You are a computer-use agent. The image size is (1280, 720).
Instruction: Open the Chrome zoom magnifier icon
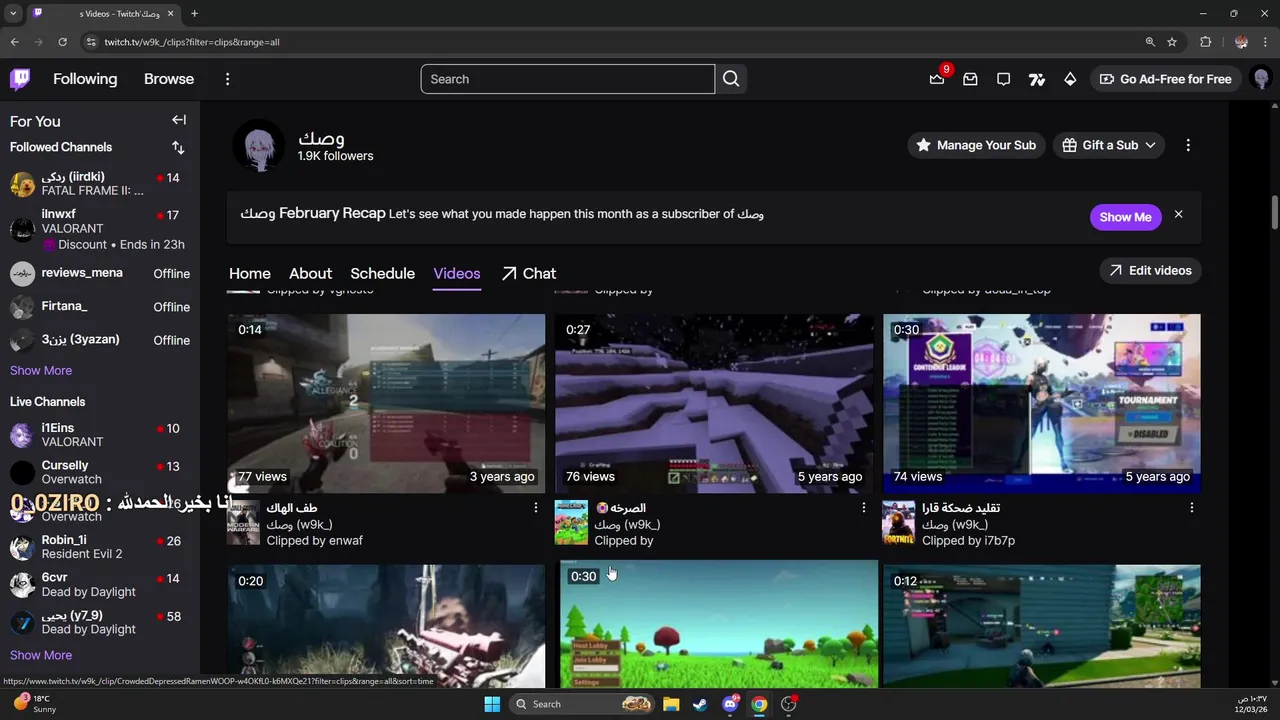pos(1150,42)
